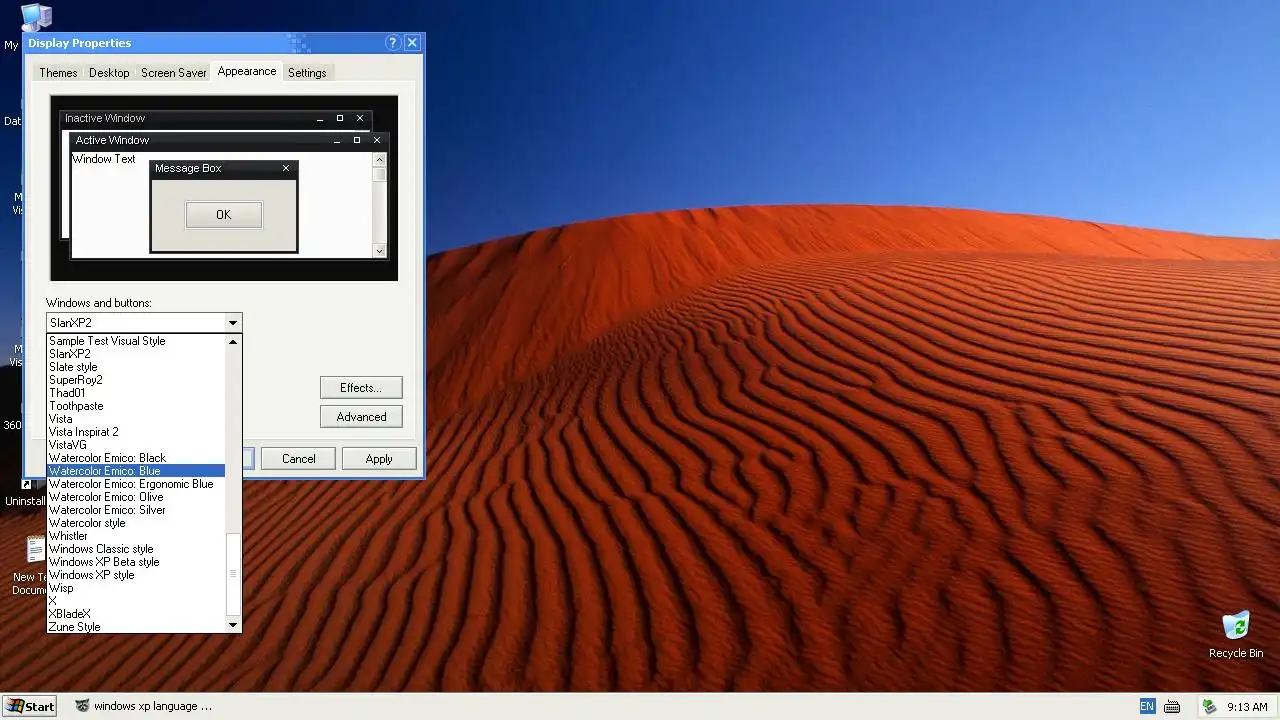Click the Cancel button
The width and height of the screenshot is (1280, 720).
point(298,459)
